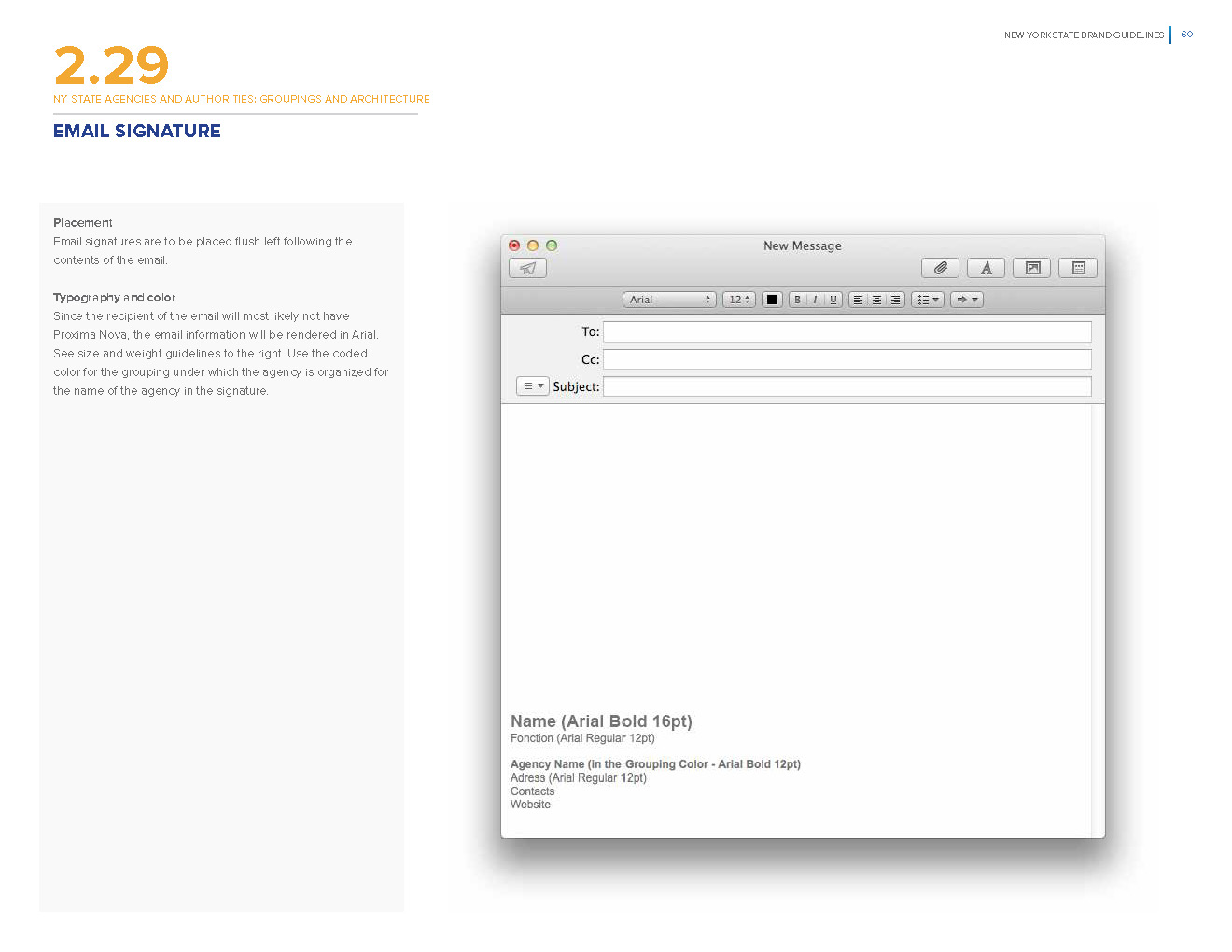Click the 'Fonction (Arial Regular 12pt)' line
1232x952 pixels.
pos(582,738)
